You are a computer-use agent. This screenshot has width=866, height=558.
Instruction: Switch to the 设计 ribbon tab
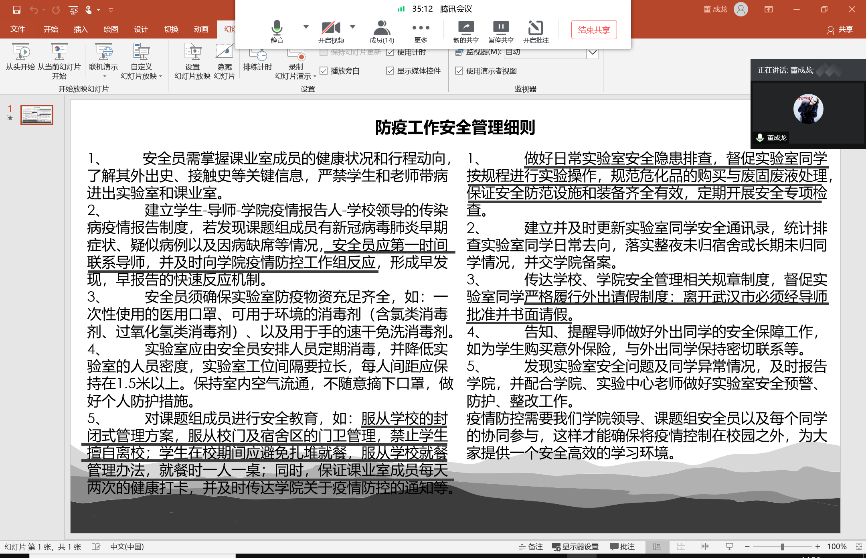[x=140, y=29]
